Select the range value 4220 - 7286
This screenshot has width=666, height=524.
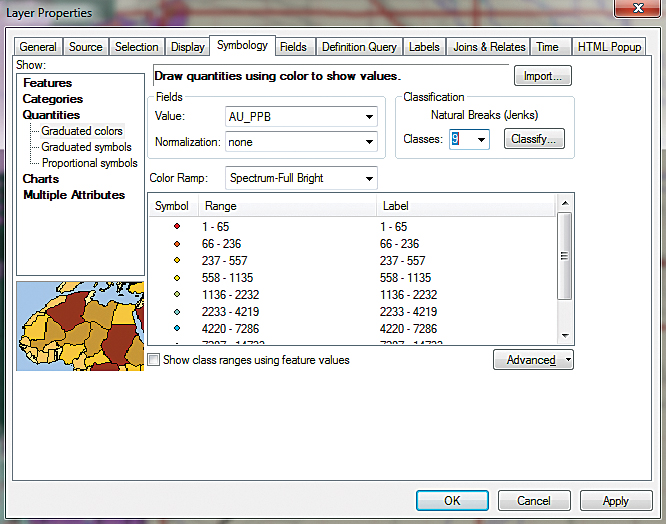click(x=231, y=329)
